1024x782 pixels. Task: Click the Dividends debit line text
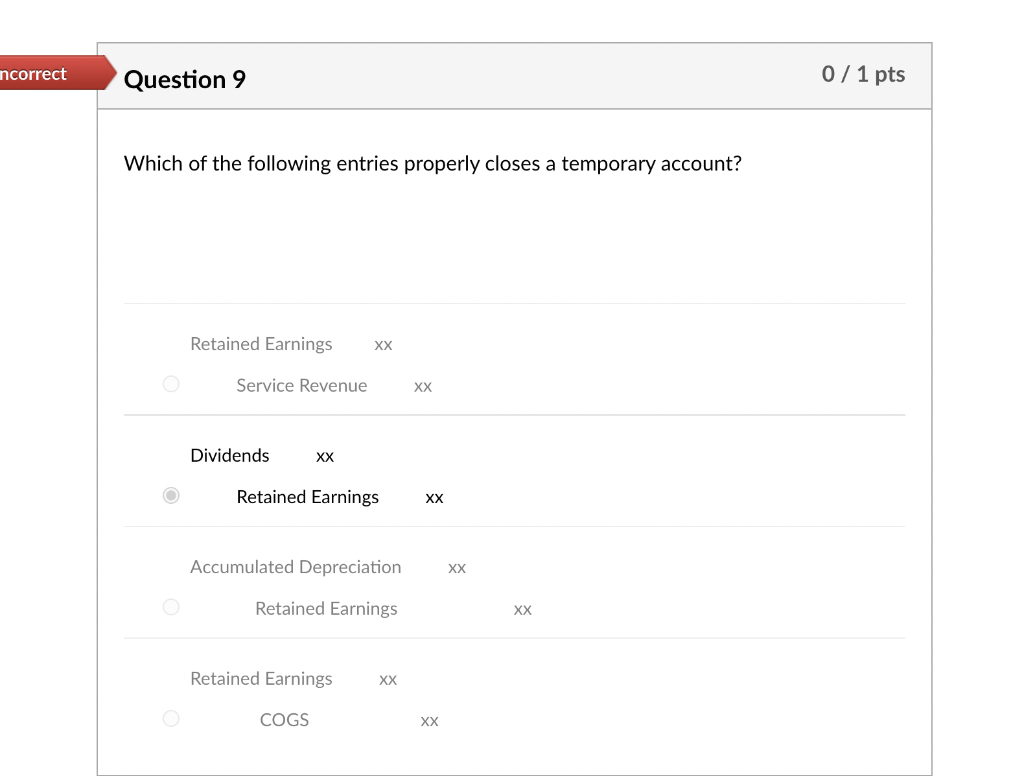(230, 456)
